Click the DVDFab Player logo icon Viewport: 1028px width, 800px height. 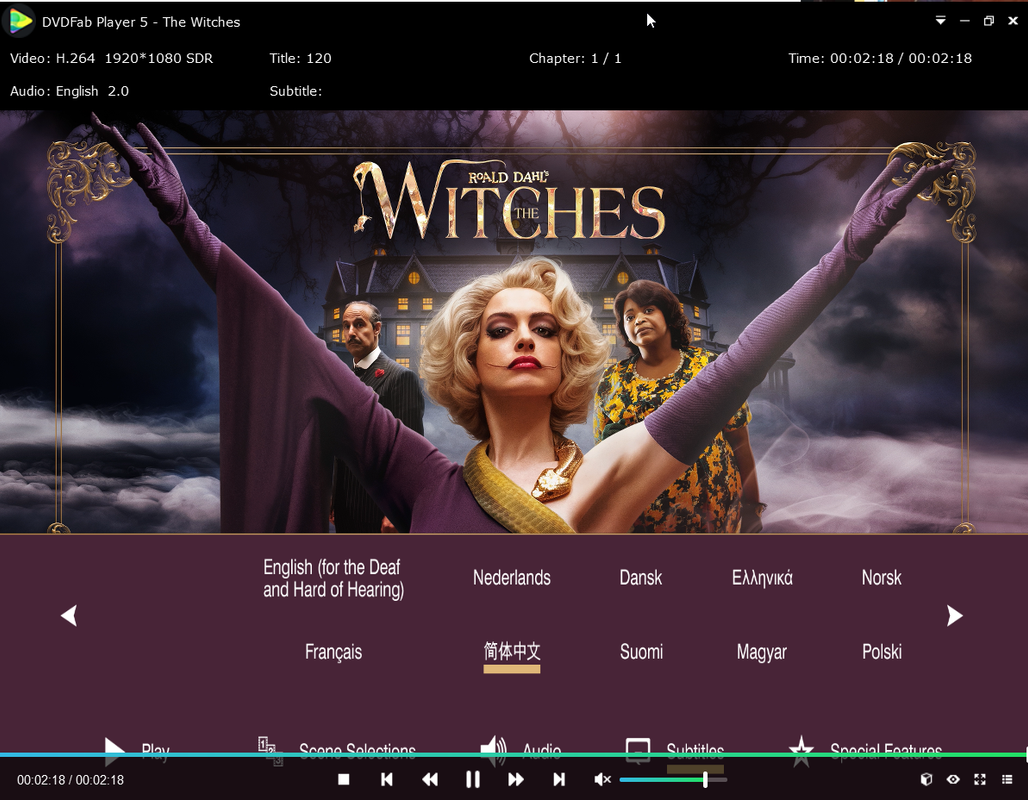pos(20,21)
